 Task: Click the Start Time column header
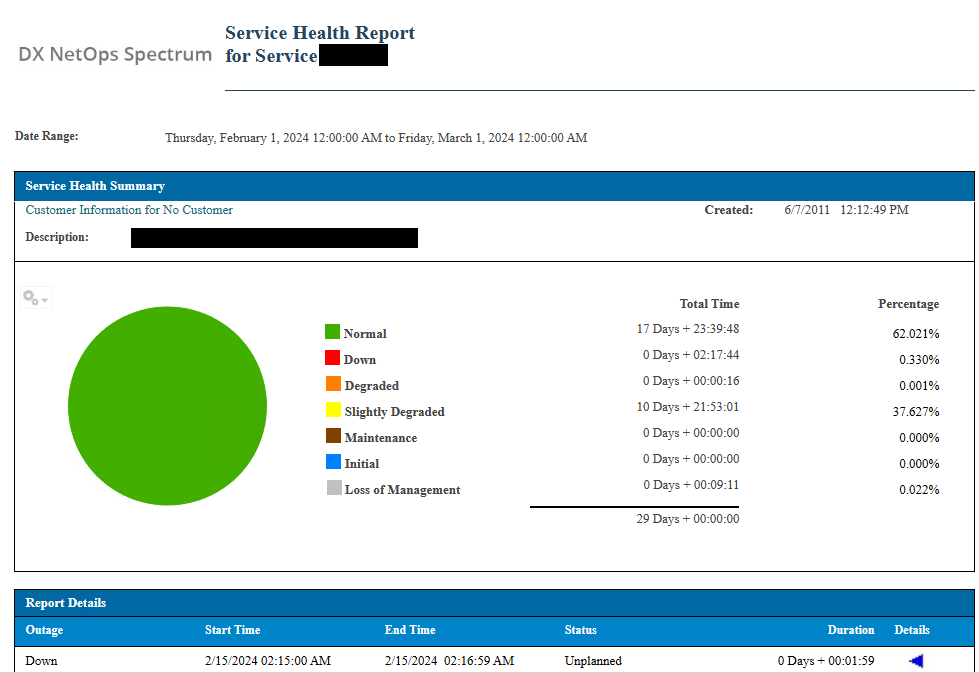(232, 630)
